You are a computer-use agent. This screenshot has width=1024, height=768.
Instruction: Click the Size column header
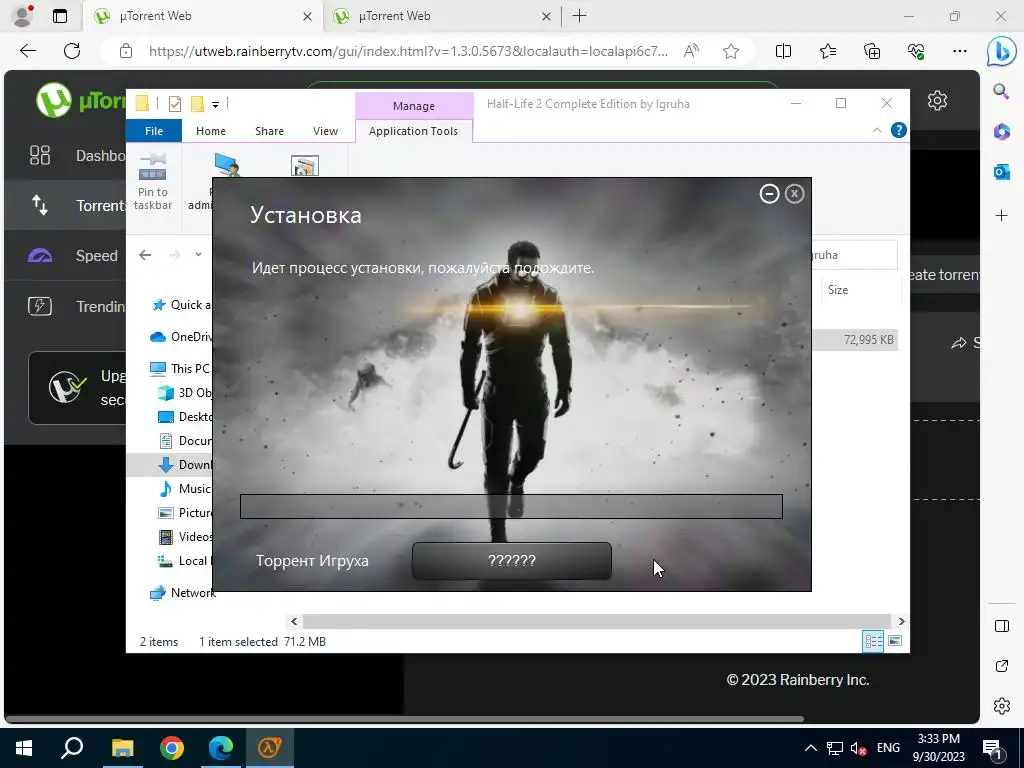pyautogui.click(x=859, y=290)
